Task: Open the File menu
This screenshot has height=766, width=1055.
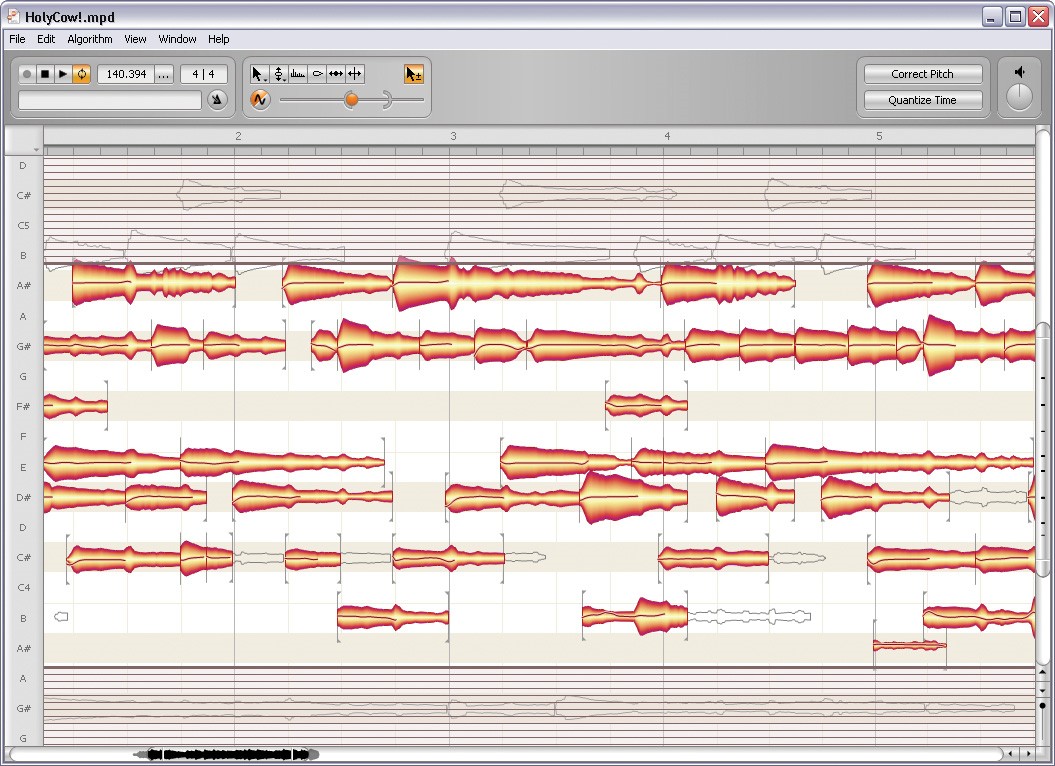Action: pyautogui.click(x=17, y=39)
